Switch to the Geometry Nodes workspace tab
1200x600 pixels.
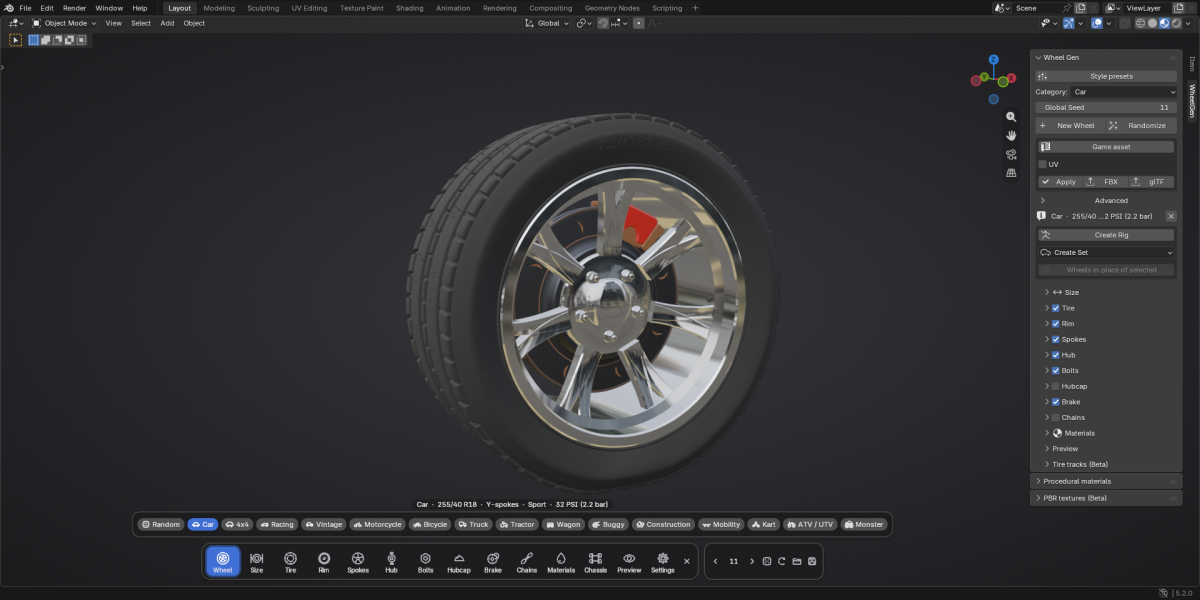(612, 8)
